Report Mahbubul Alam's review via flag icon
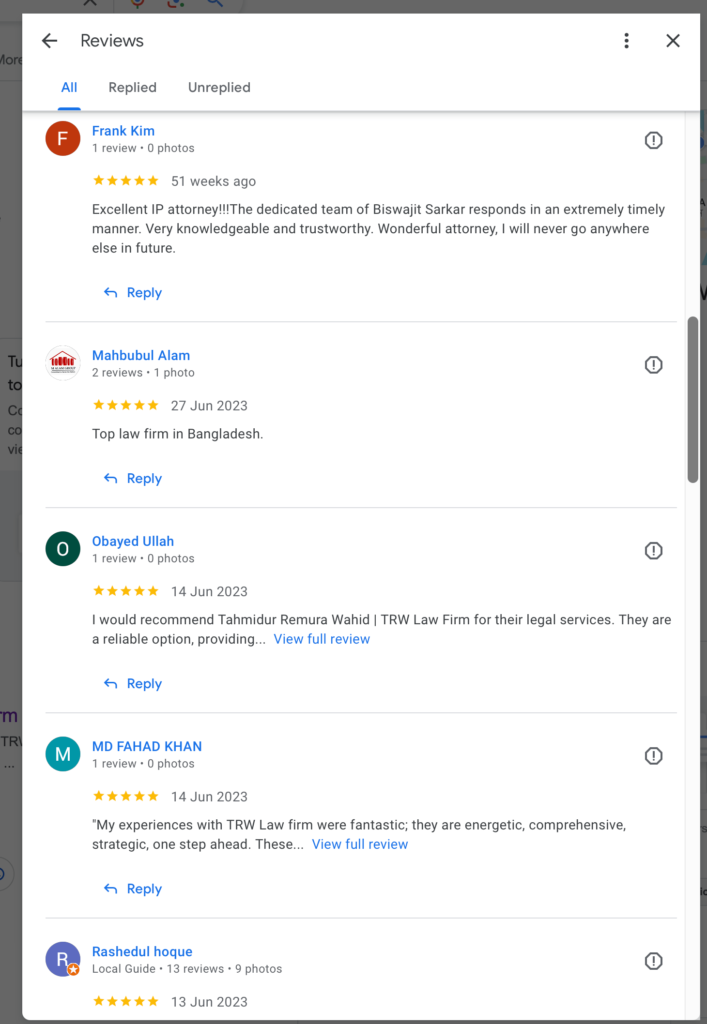Image resolution: width=707 pixels, height=1024 pixels. point(653,365)
